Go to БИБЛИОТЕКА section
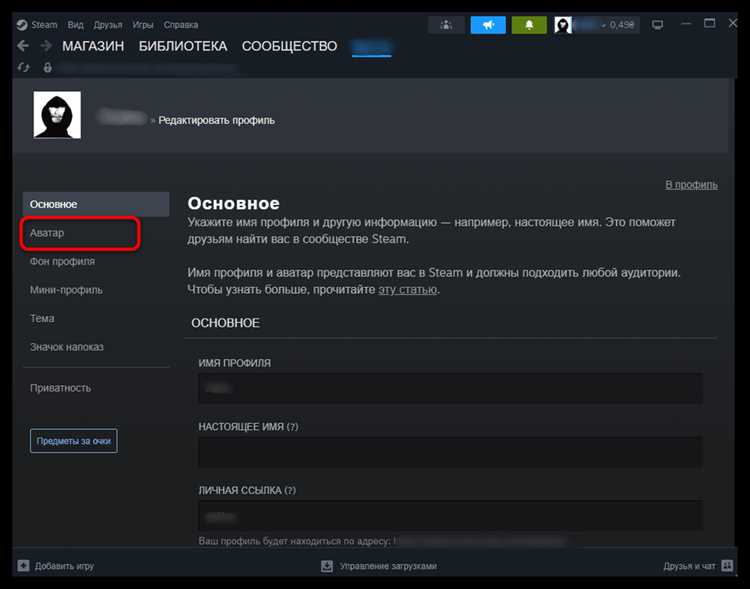 point(183,46)
